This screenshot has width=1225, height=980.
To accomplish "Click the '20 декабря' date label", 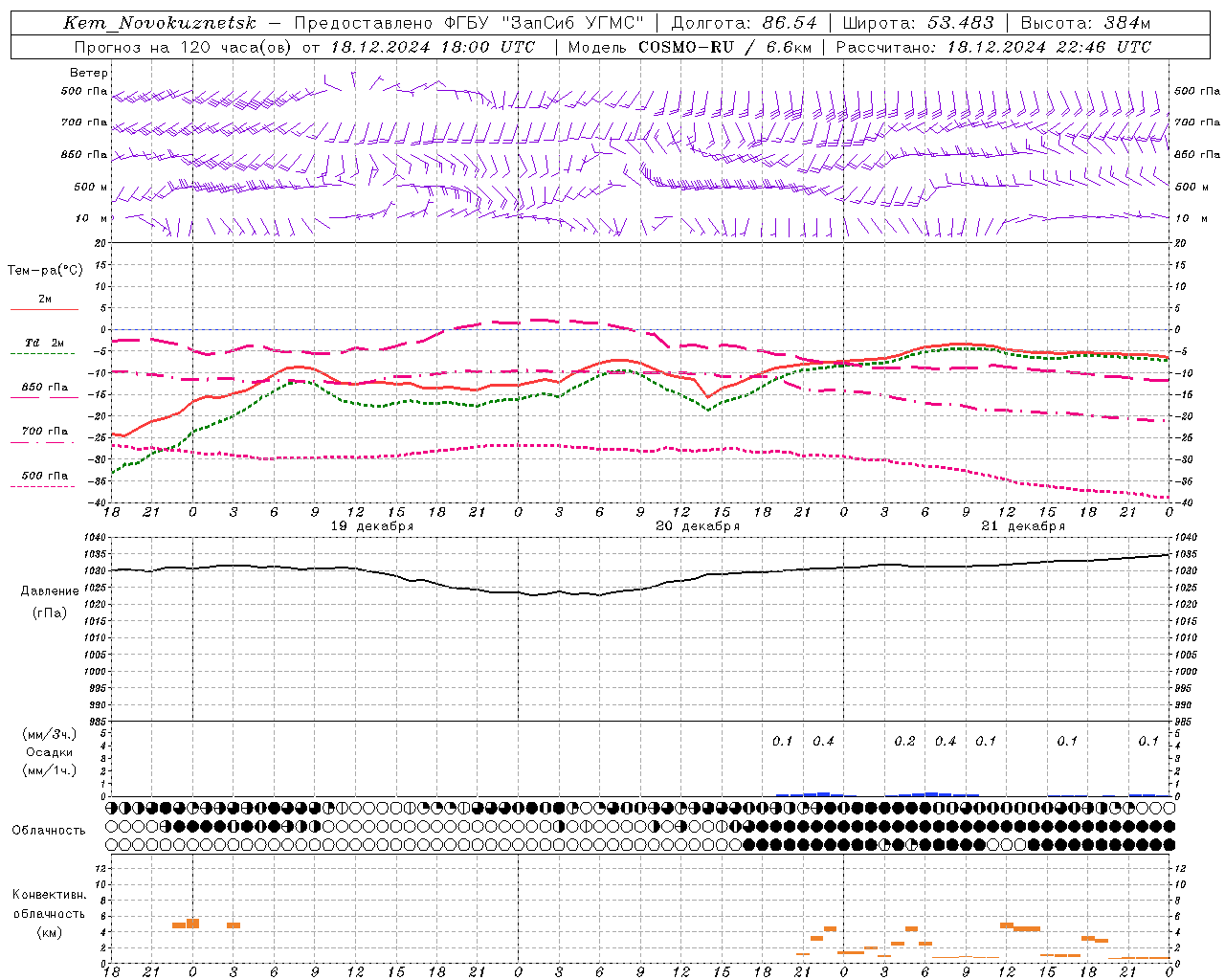I will click(698, 526).
